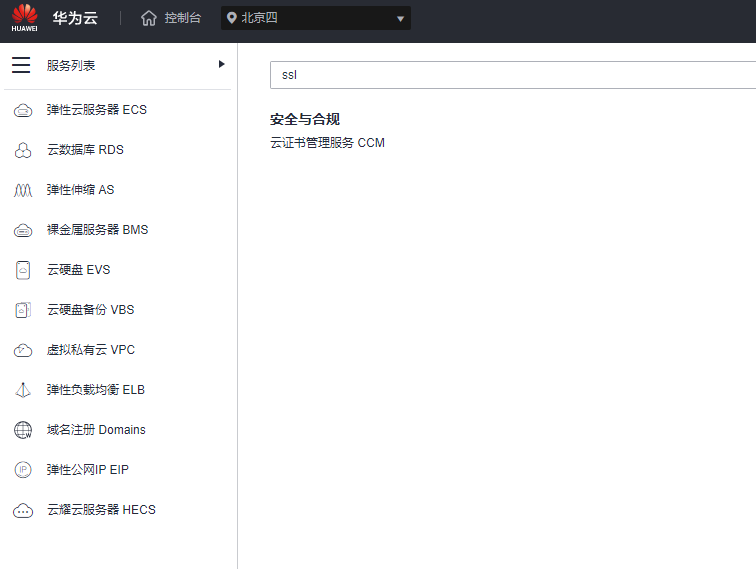Image resolution: width=756 pixels, height=569 pixels.
Task: Click the Auto Scaling AS icon
Action: [x=23, y=190]
